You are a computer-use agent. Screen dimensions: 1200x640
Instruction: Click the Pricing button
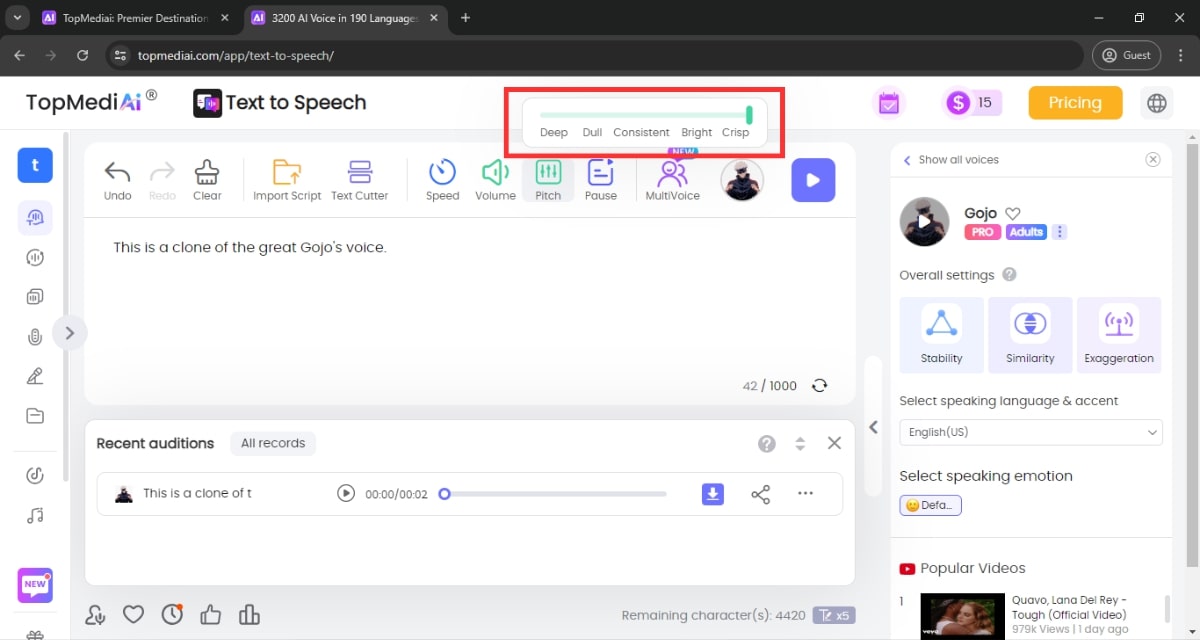1075,103
